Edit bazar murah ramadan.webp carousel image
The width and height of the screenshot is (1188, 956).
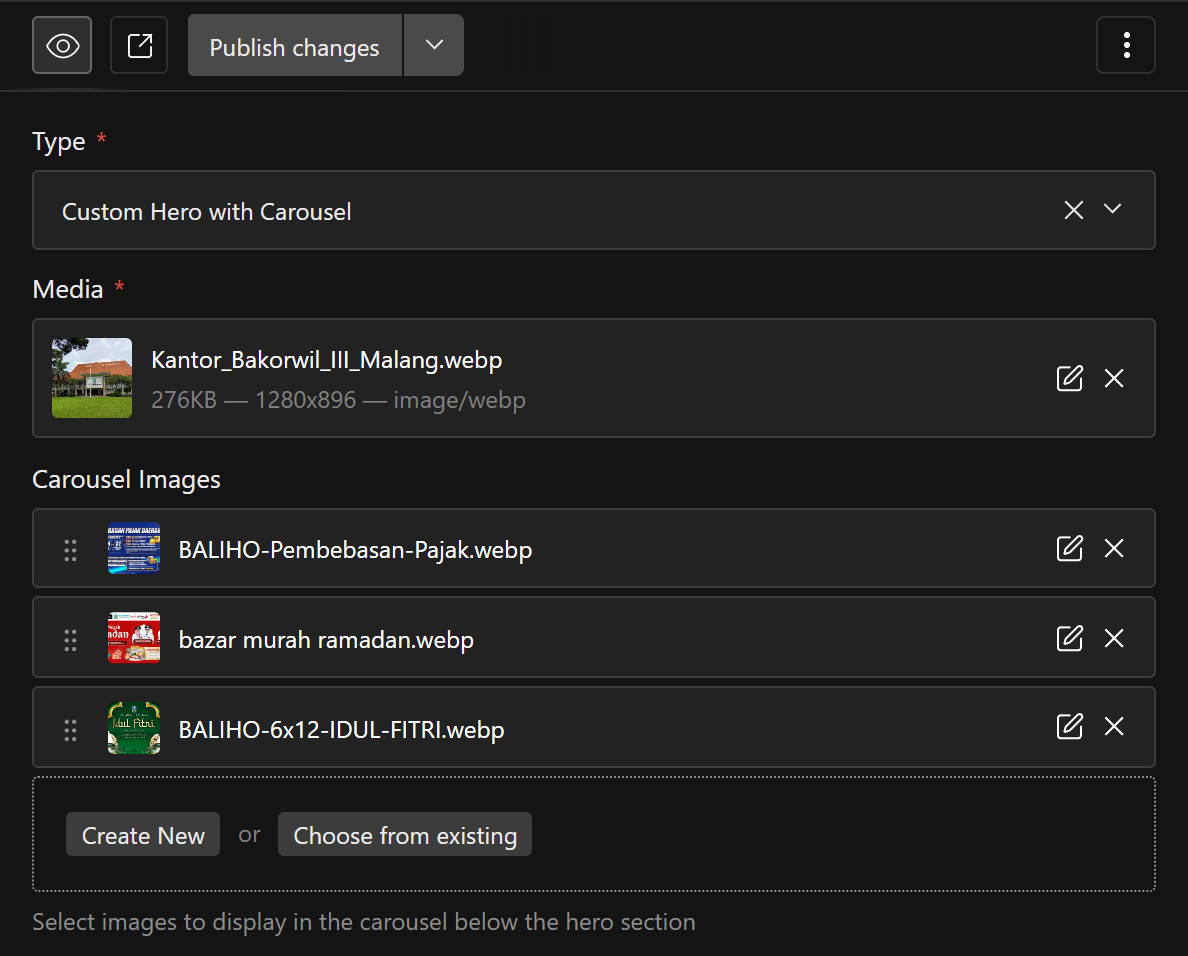pyautogui.click(x=1069, y=639)
